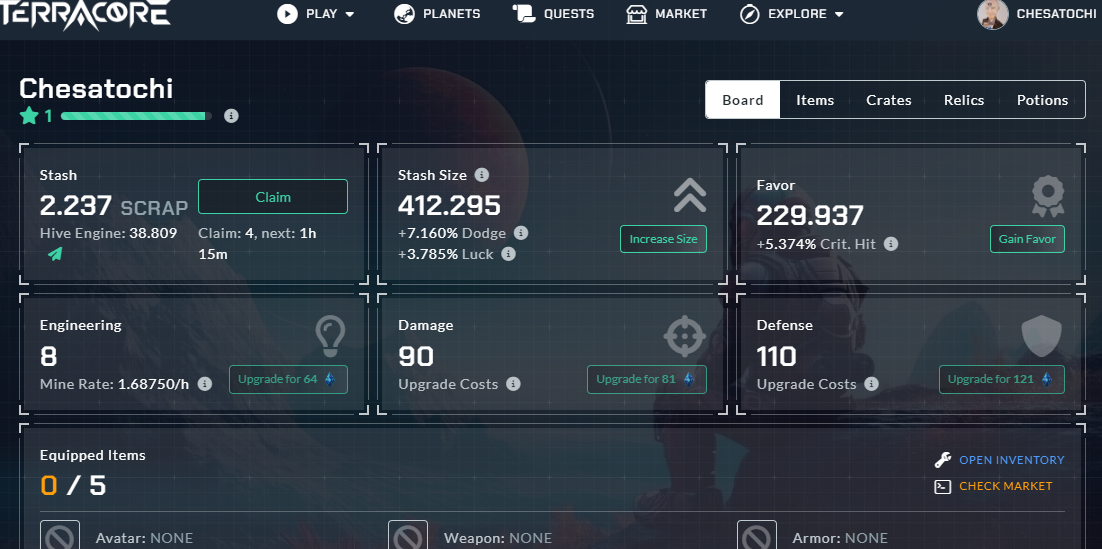Click the Terracore logo
Viewport: 1102px width, 549px height.
(x=85, y=14)
